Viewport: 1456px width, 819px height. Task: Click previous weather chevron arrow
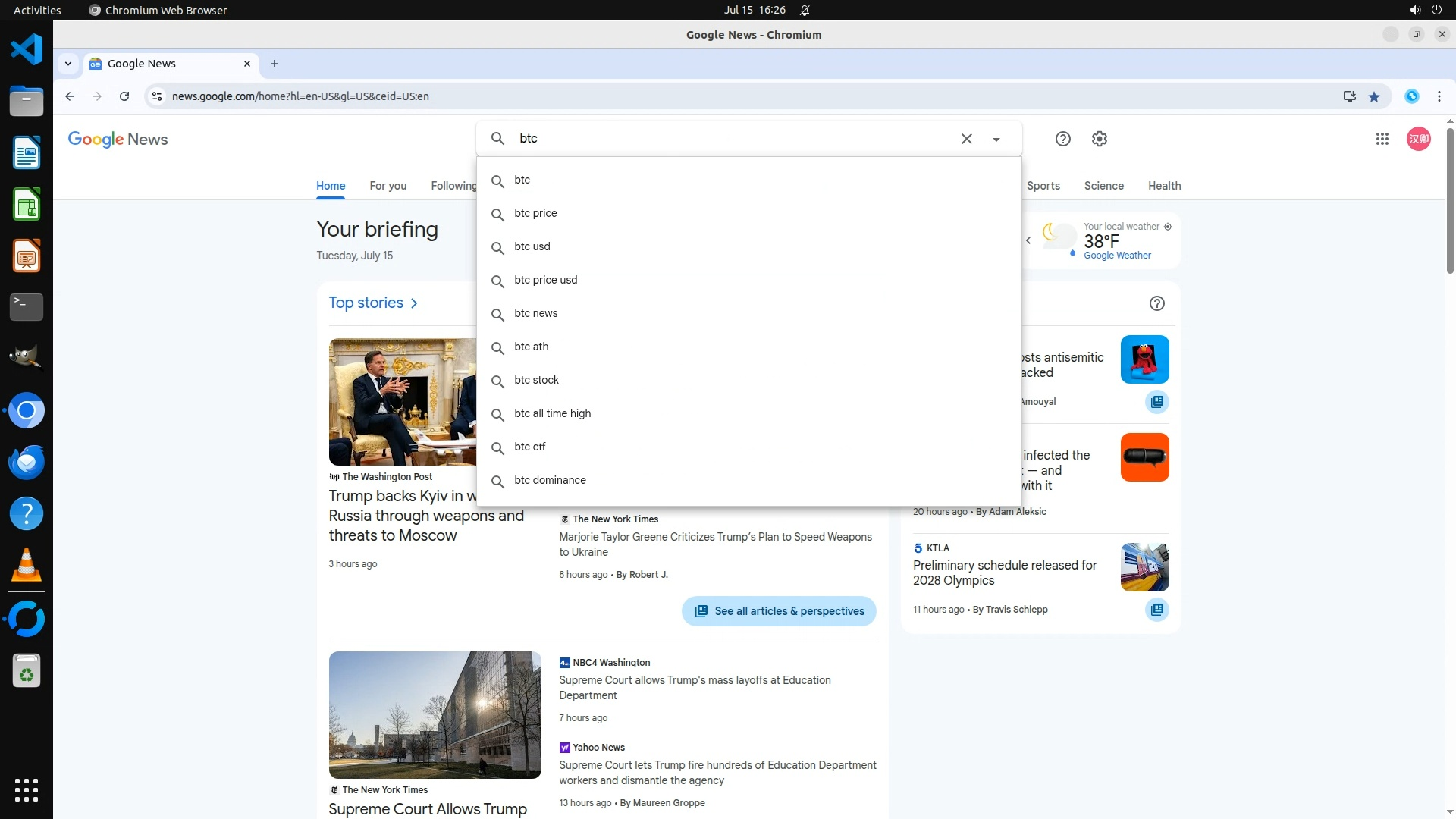[x=1028, y=240]
